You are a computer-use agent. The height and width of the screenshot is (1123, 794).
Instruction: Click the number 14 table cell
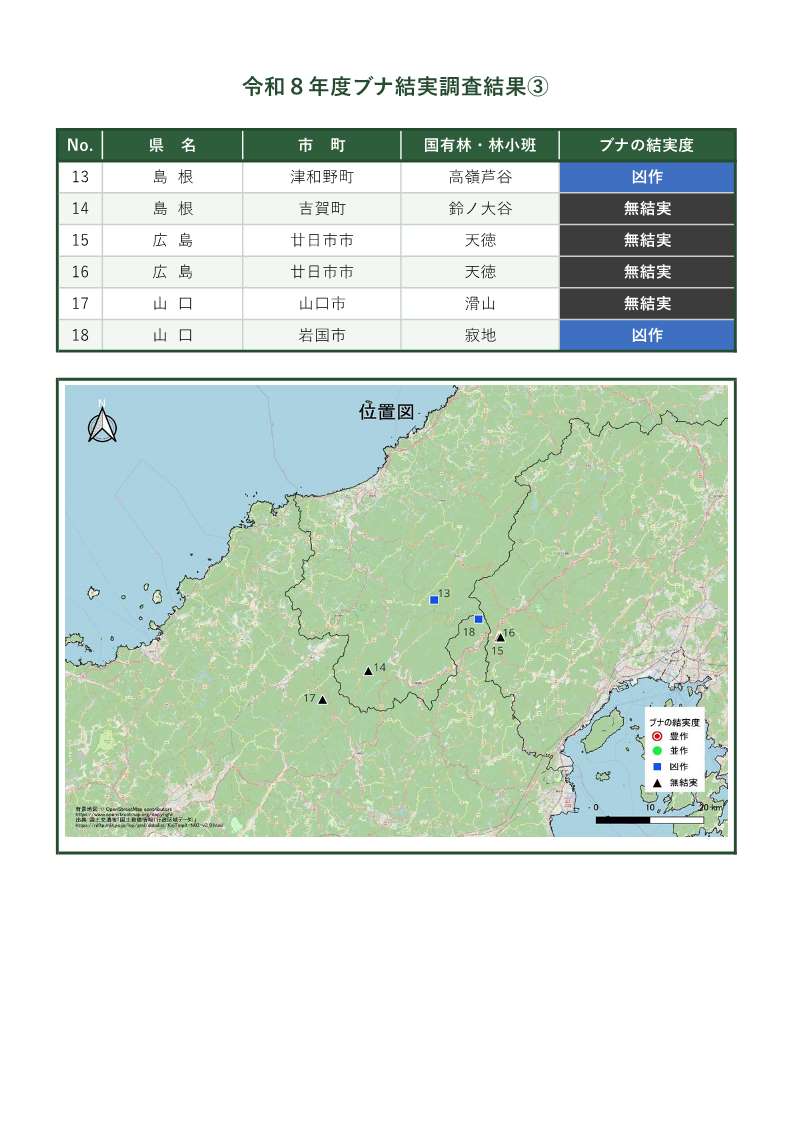pos(80,208)
